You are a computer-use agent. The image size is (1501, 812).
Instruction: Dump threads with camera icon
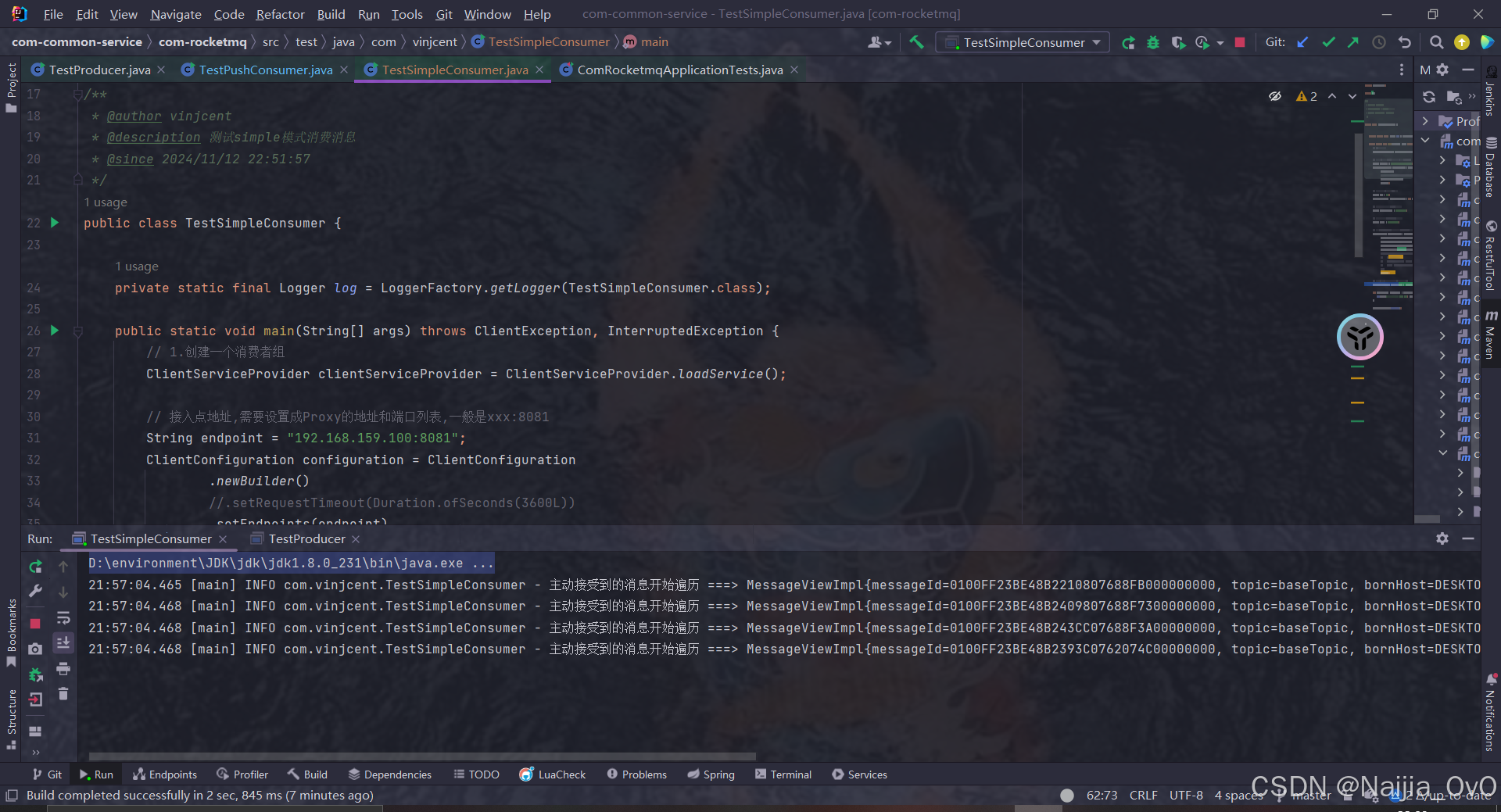pyautogui.click(x=35, y=649)
